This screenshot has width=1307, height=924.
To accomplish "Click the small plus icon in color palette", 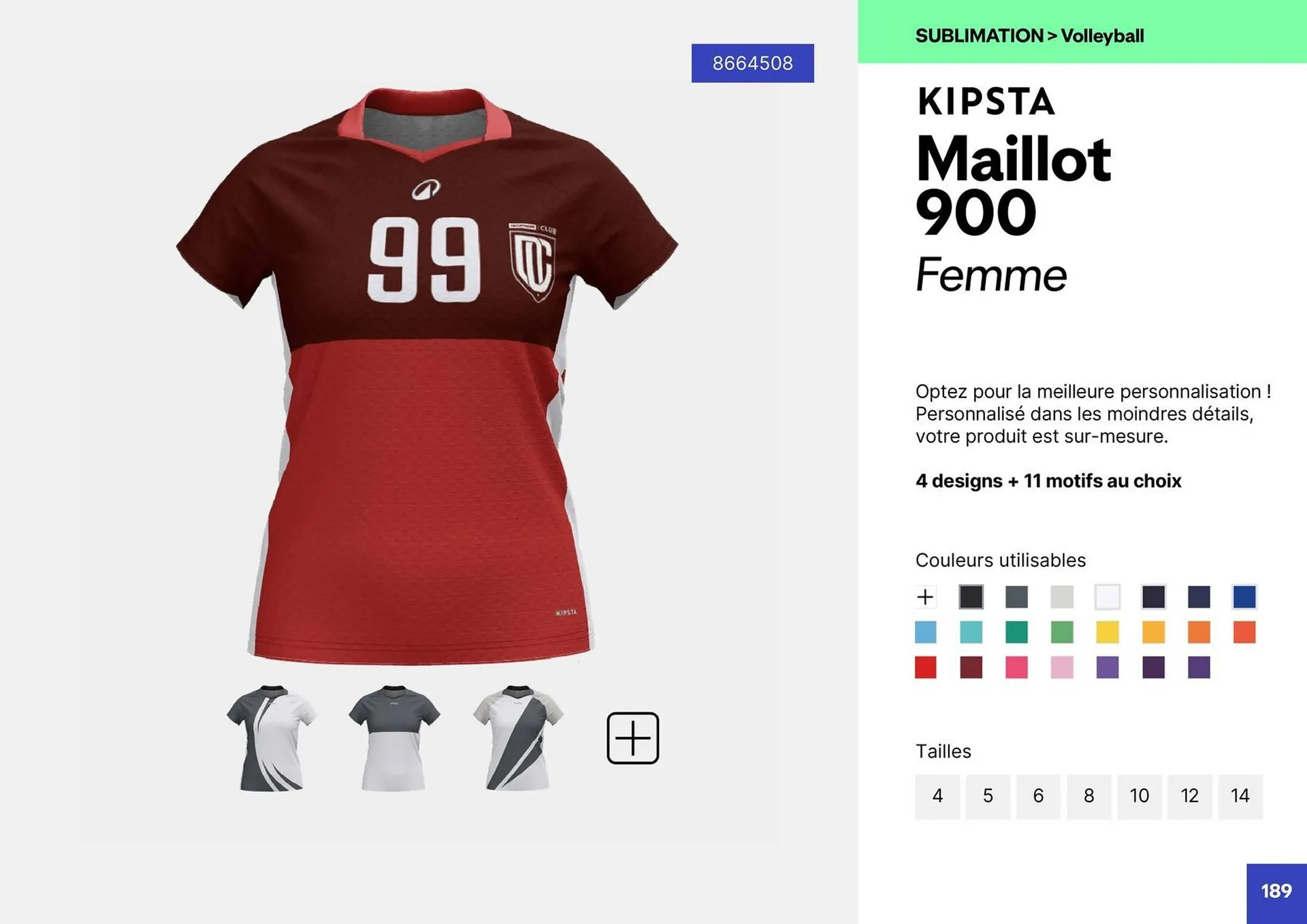I will click(925, 597).
